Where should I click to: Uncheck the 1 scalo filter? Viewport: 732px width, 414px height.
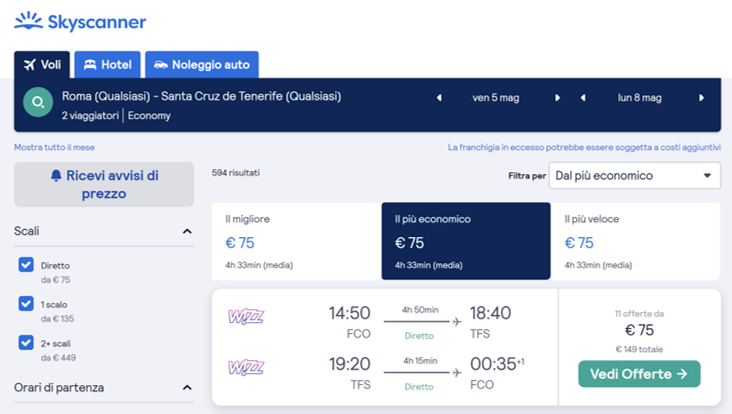[x=27, y=303]
